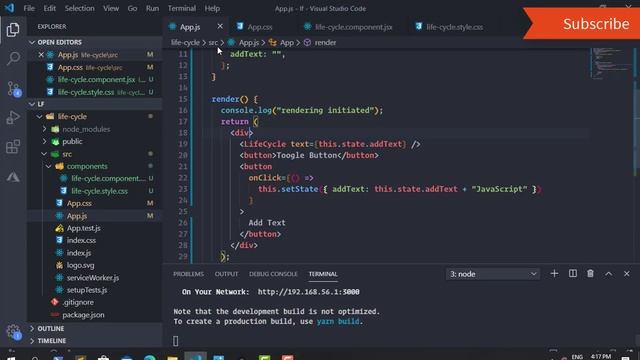
Task: Open life-cycle.style.css under components folder
Action: point(95,191)
